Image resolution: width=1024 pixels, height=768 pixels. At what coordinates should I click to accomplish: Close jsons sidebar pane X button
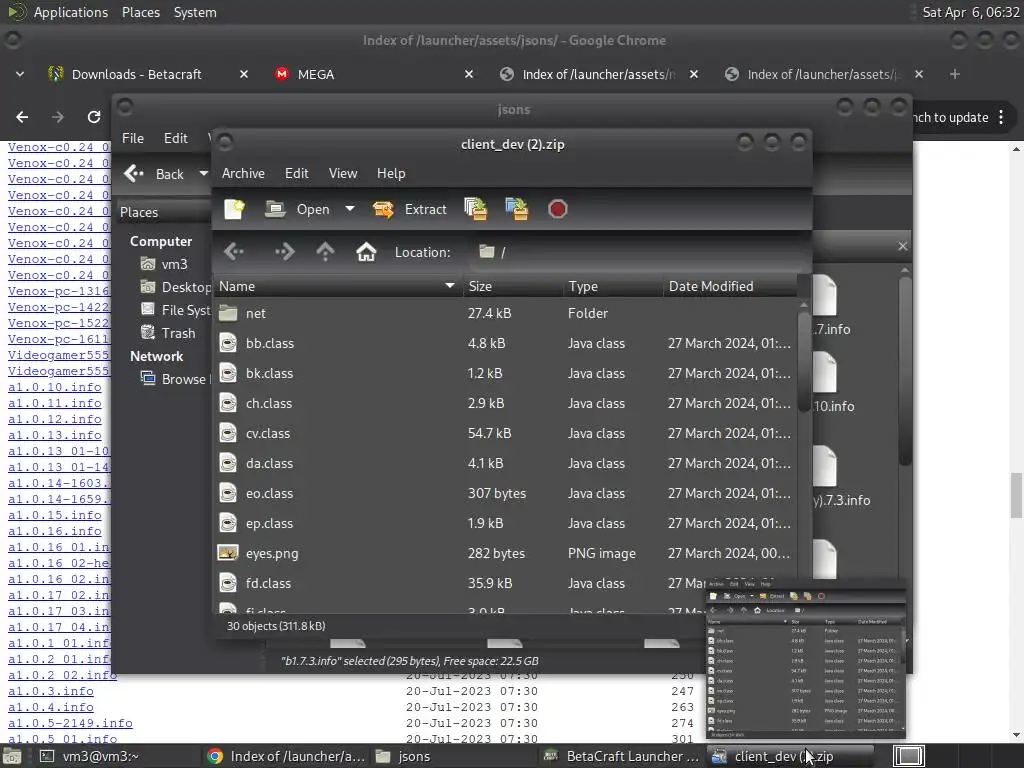(x=903, y=246)
